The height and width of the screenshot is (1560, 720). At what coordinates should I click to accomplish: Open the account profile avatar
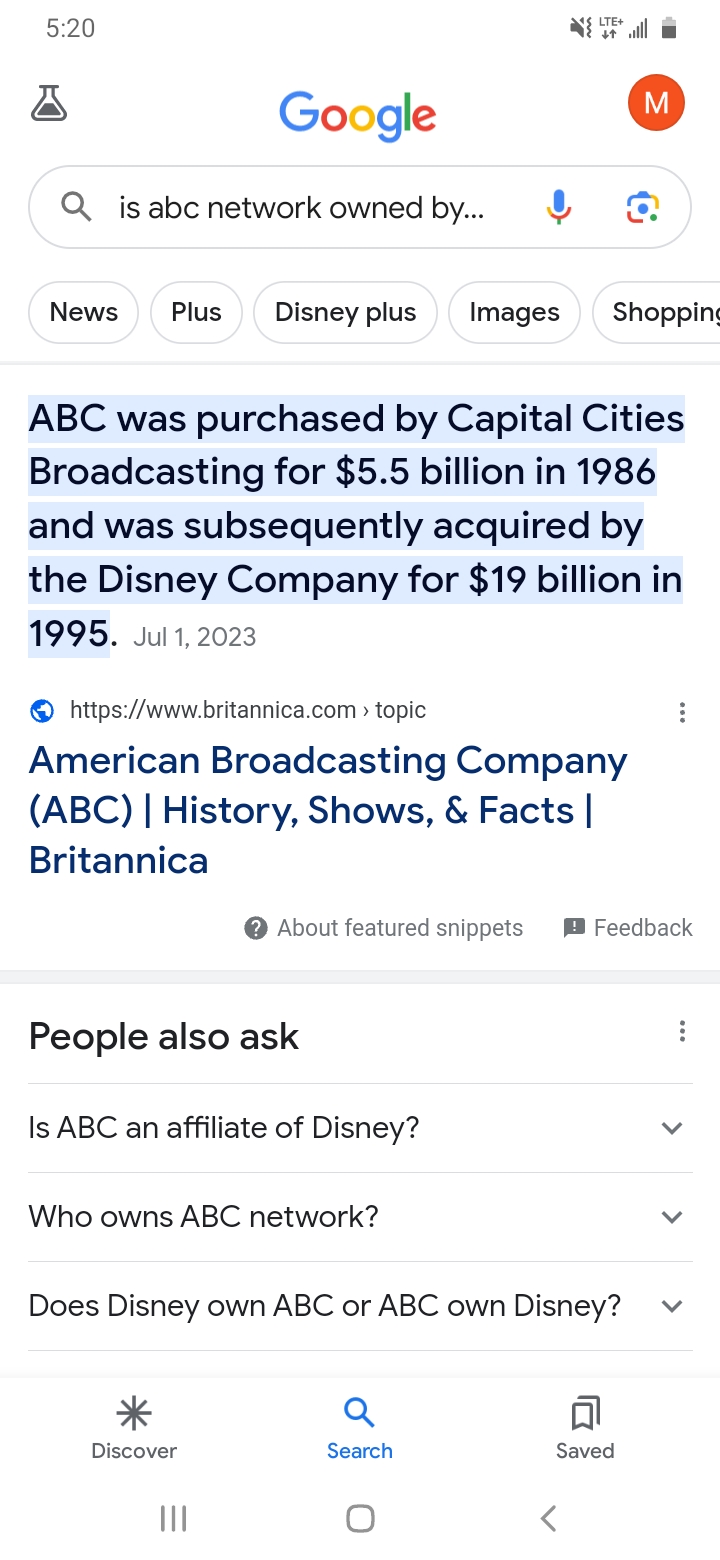pyautogui.click(x=656, y=103)
